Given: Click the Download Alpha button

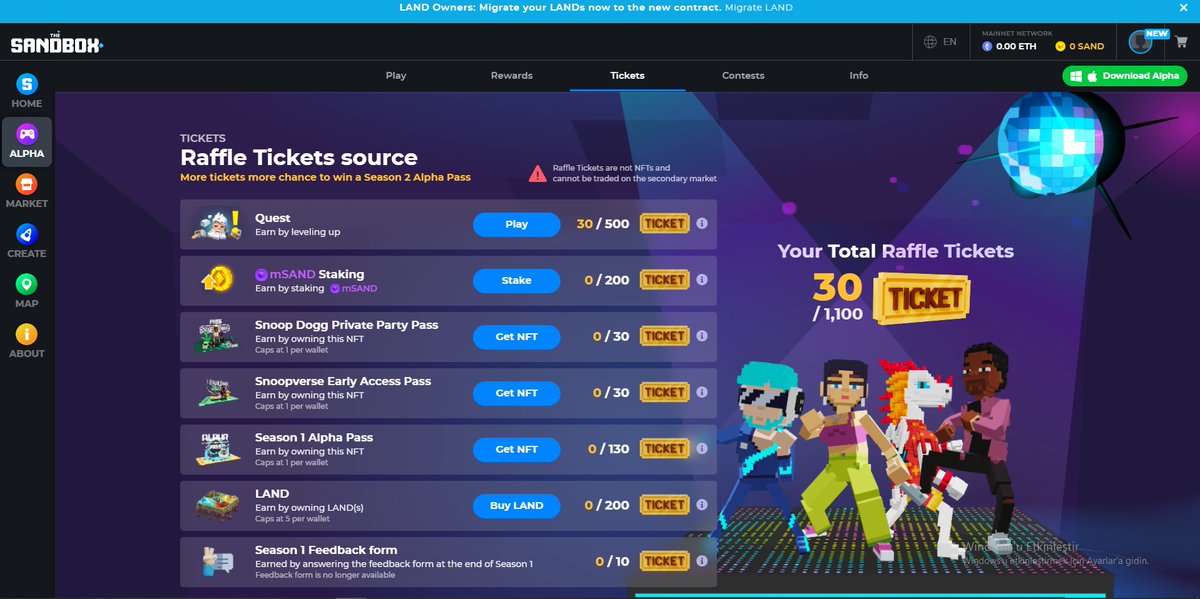Looking at the screenshot, I should coord(1125,76).
